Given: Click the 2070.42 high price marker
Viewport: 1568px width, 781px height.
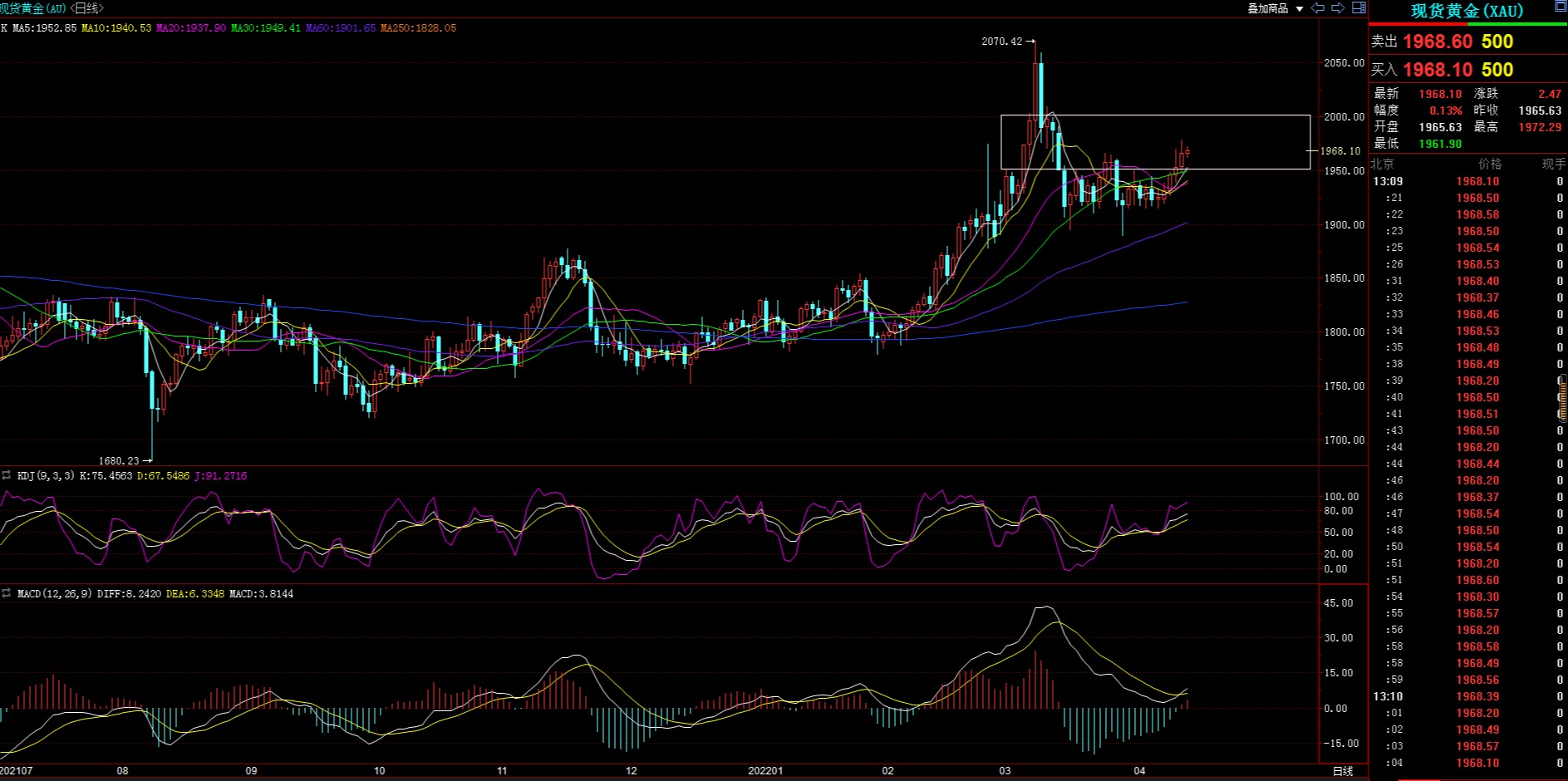Looking at the screenshot, I should click(1002, 42).
